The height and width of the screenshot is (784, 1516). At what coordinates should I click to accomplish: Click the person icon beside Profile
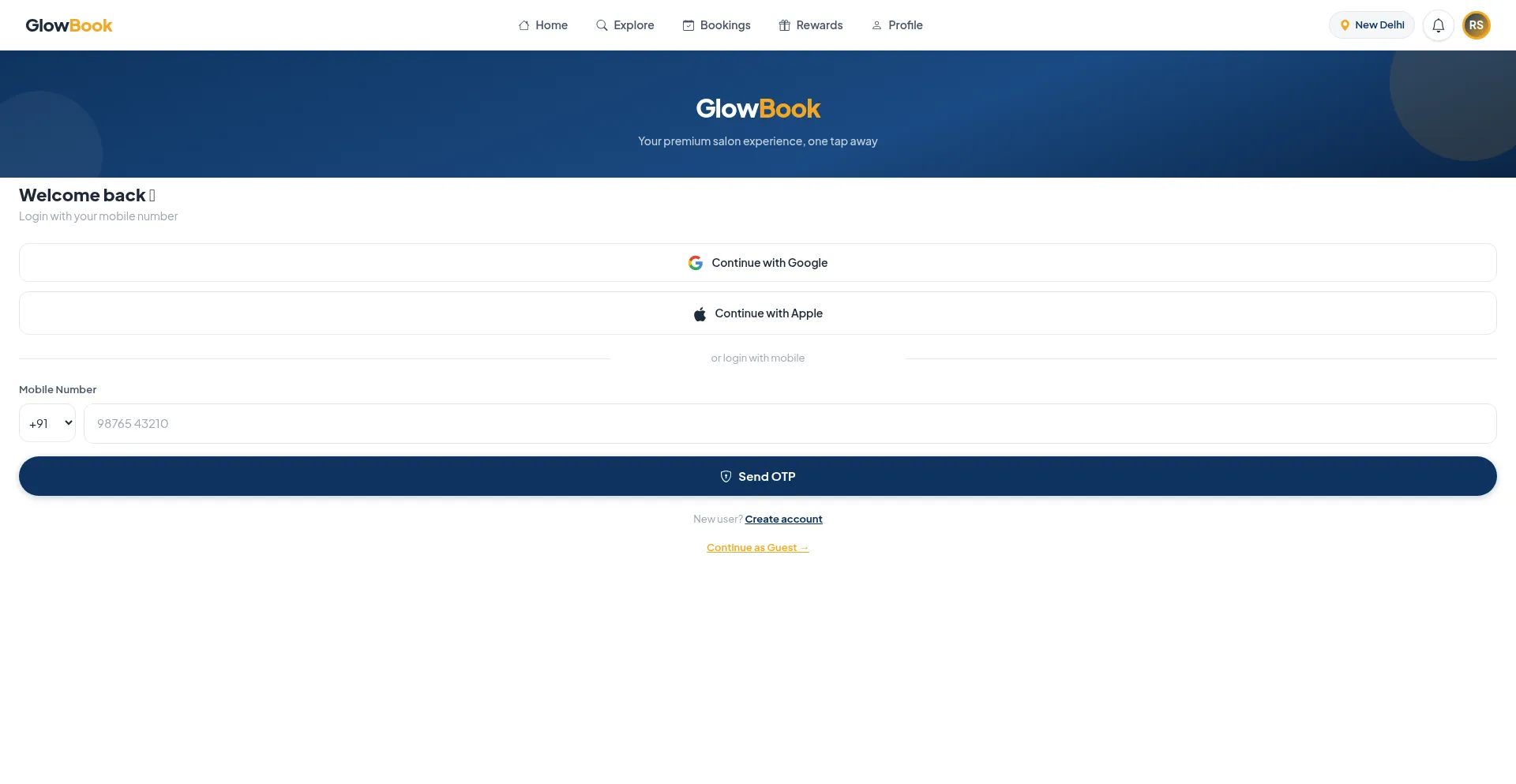click(x=876, y=25)
